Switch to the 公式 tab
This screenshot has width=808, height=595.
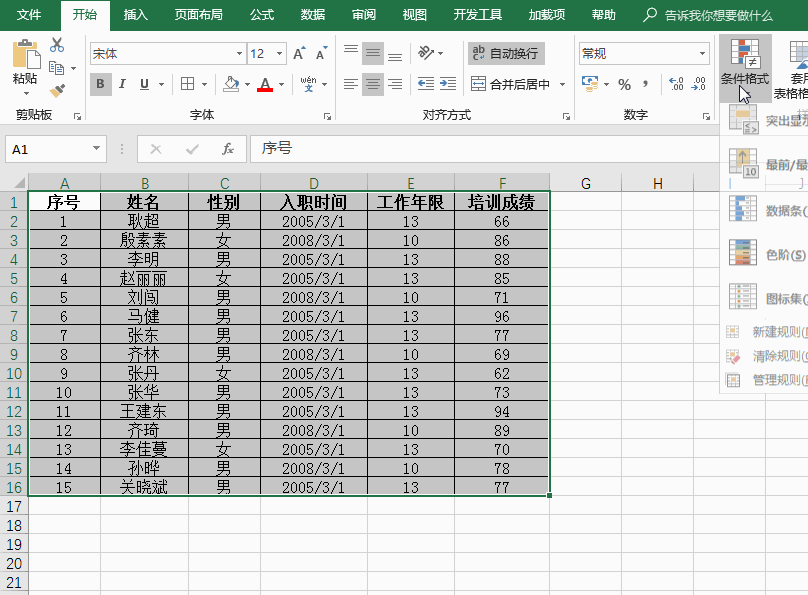click(262, 15)
